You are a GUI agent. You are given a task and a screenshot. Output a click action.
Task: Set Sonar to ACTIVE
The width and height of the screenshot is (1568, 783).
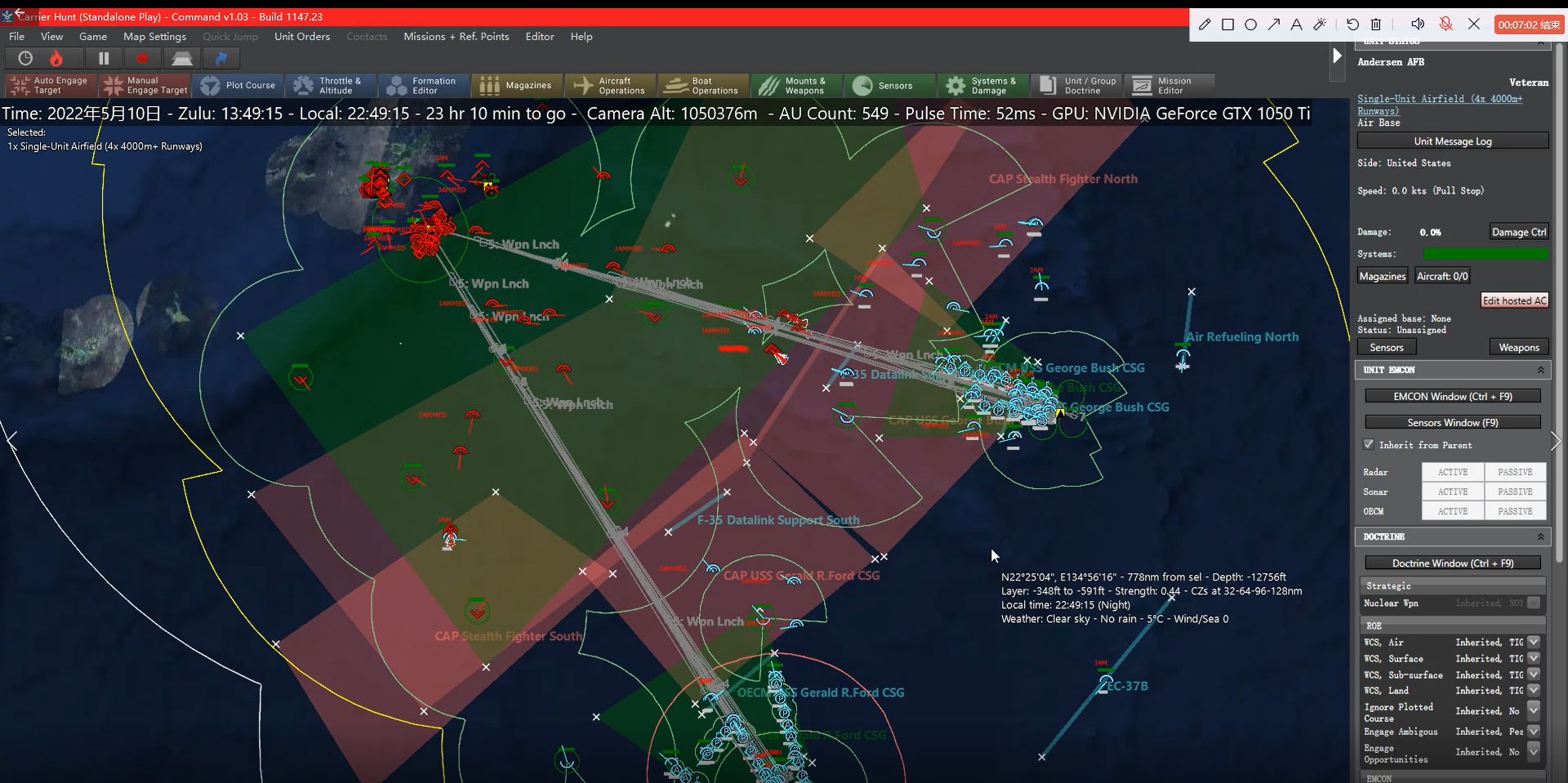(x=1453, y=492)
